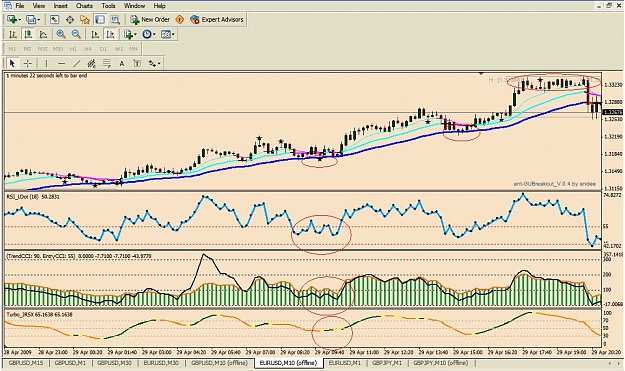Switch to the GBPJPY,M10 (offline) tab
625x371 pixels.
pos(440,363)
